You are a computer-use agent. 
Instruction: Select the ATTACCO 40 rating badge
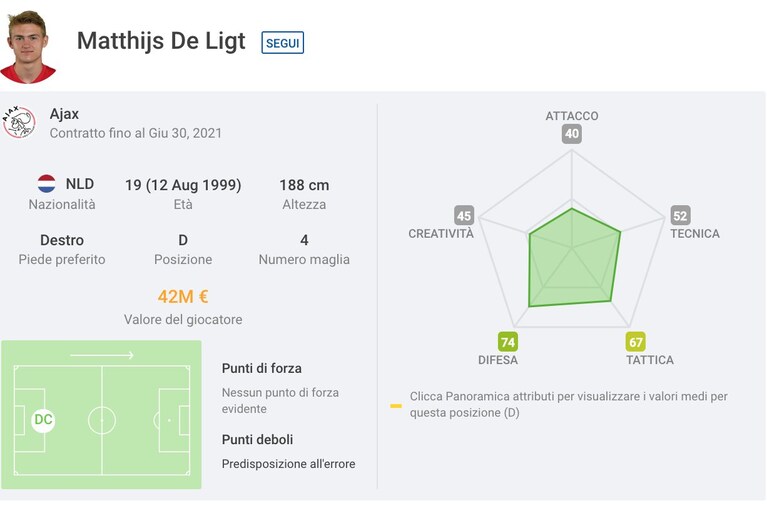(571, 134)
